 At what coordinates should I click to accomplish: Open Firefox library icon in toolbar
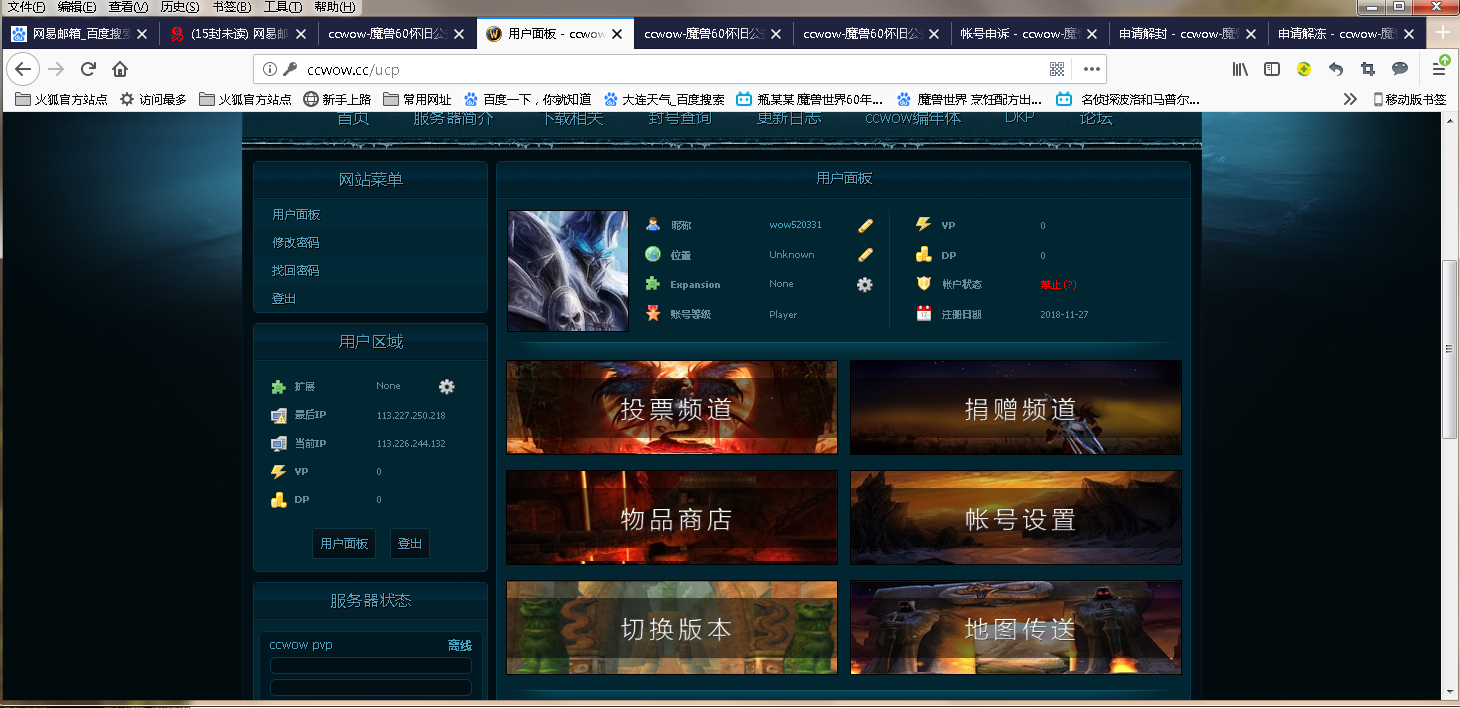pyautogui.click(x=1240, y=69)
